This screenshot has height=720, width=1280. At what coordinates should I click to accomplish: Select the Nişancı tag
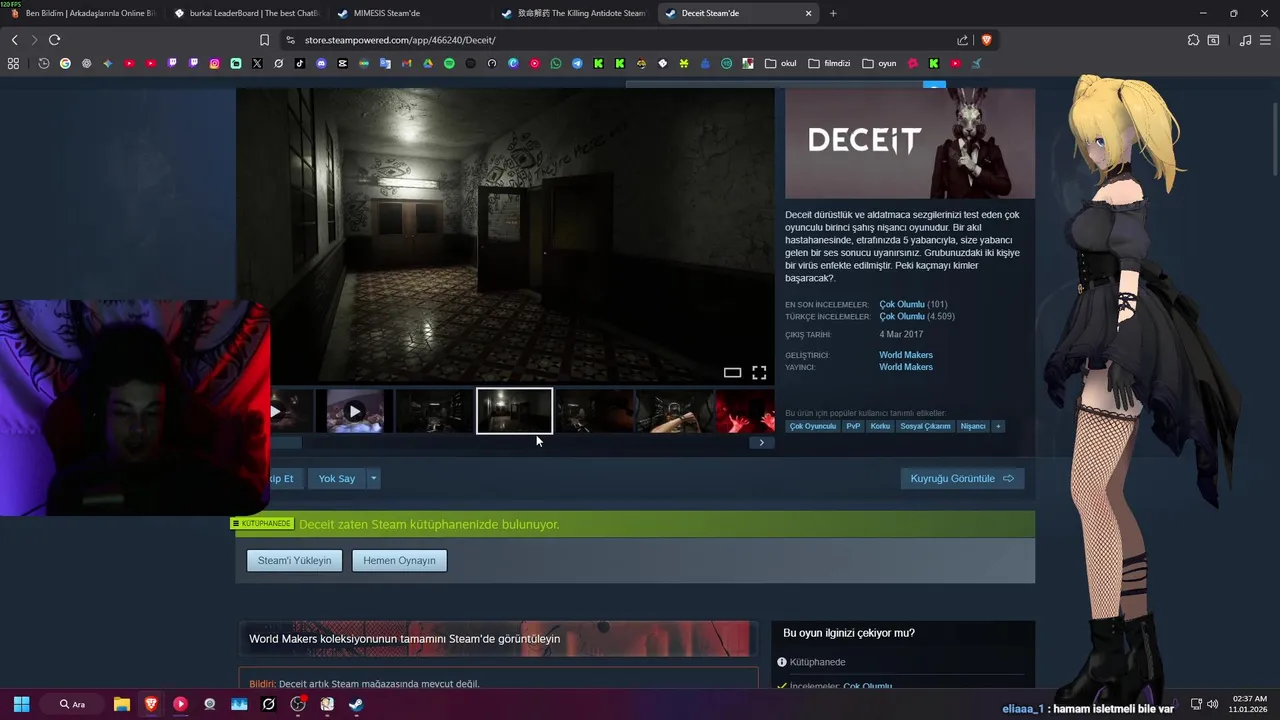point(973,426)
